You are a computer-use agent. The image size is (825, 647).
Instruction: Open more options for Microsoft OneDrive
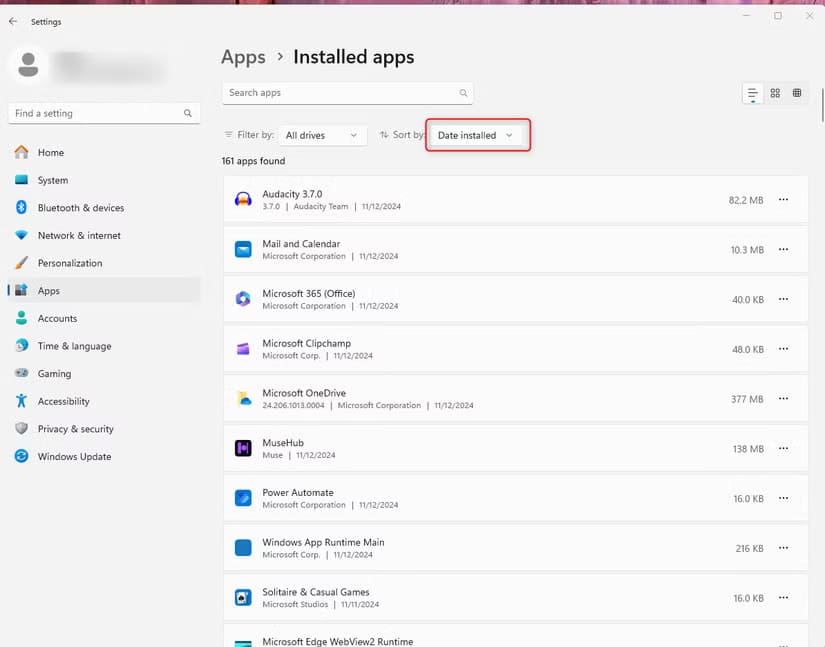(783, 398)
